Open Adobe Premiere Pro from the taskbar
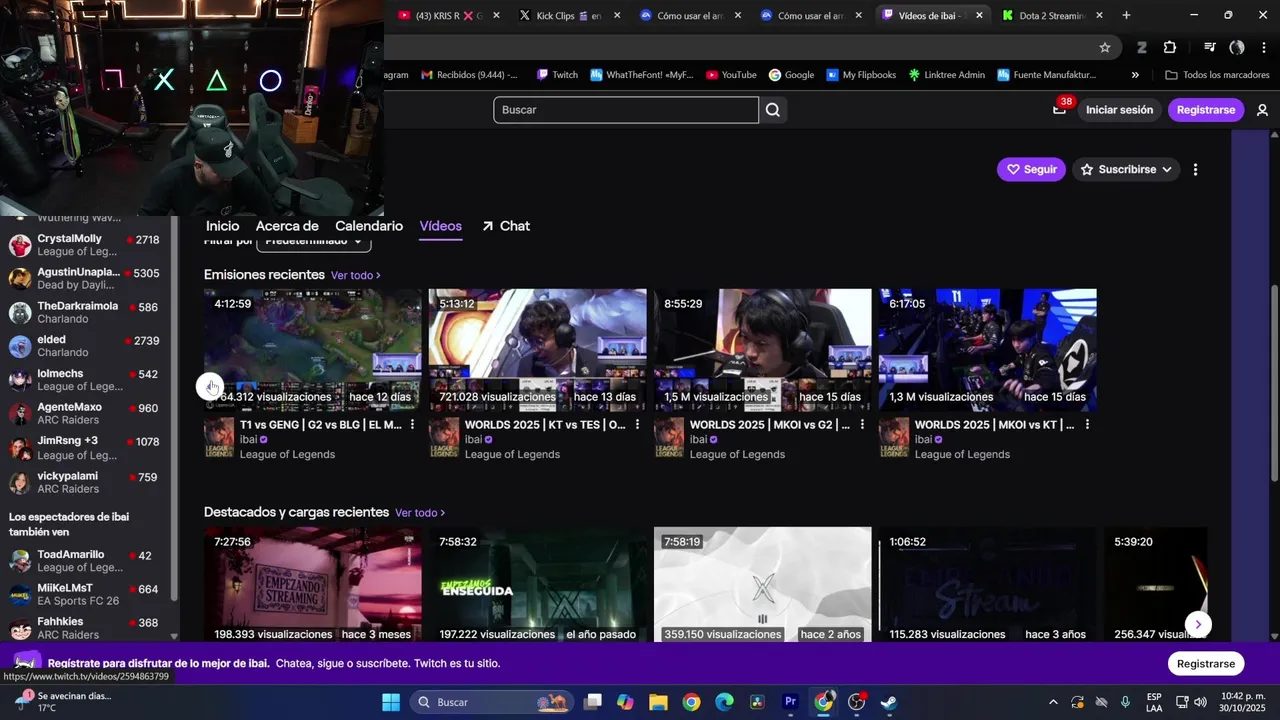The width and height of the screenshot is (1280, 720). [790, 702]
